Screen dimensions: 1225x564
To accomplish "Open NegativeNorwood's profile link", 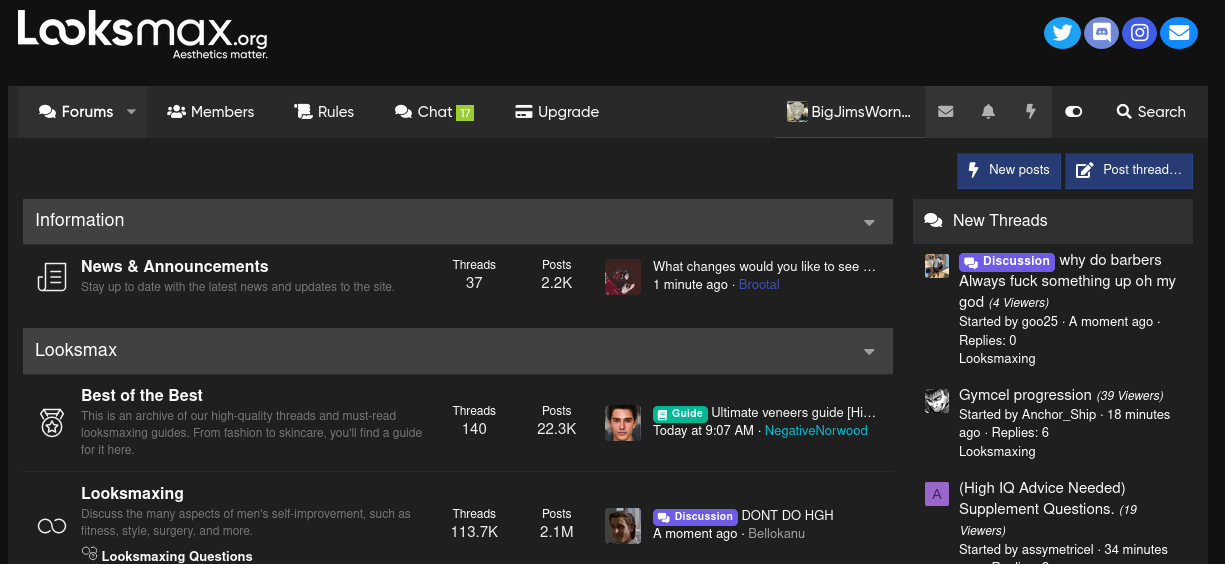I will (x=816, y=431).
